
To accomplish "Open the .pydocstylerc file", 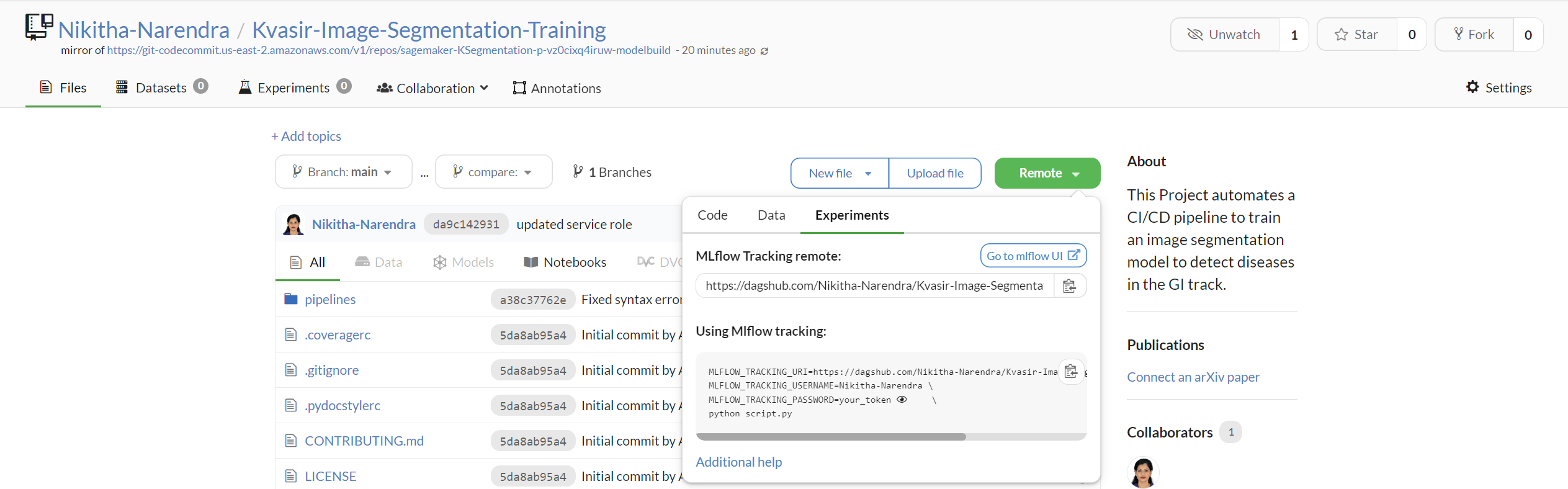I will 343,406.
